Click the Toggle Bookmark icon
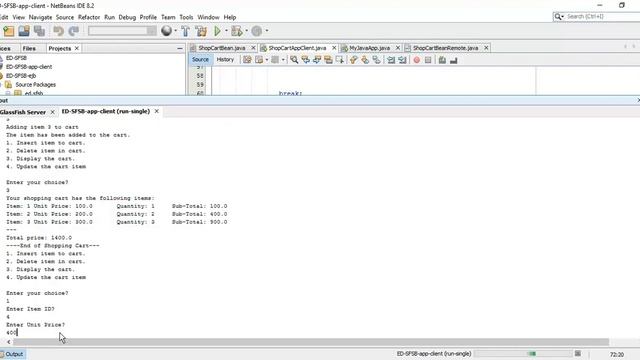The width and height of the screenshot is (640, 360). point(376,60)
